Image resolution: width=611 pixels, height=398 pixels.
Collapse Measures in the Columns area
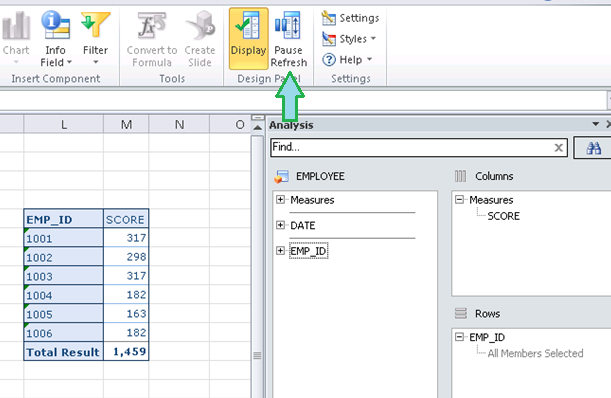tap(459, 200)
